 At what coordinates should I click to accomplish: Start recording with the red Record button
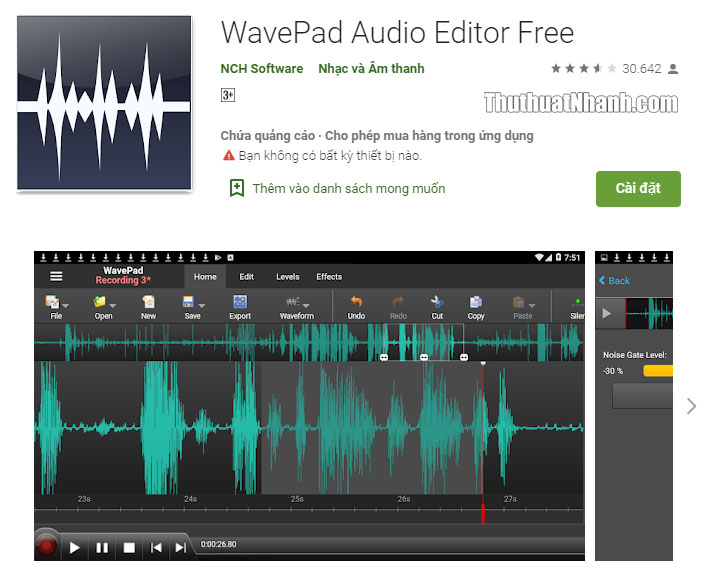[46, 546]
